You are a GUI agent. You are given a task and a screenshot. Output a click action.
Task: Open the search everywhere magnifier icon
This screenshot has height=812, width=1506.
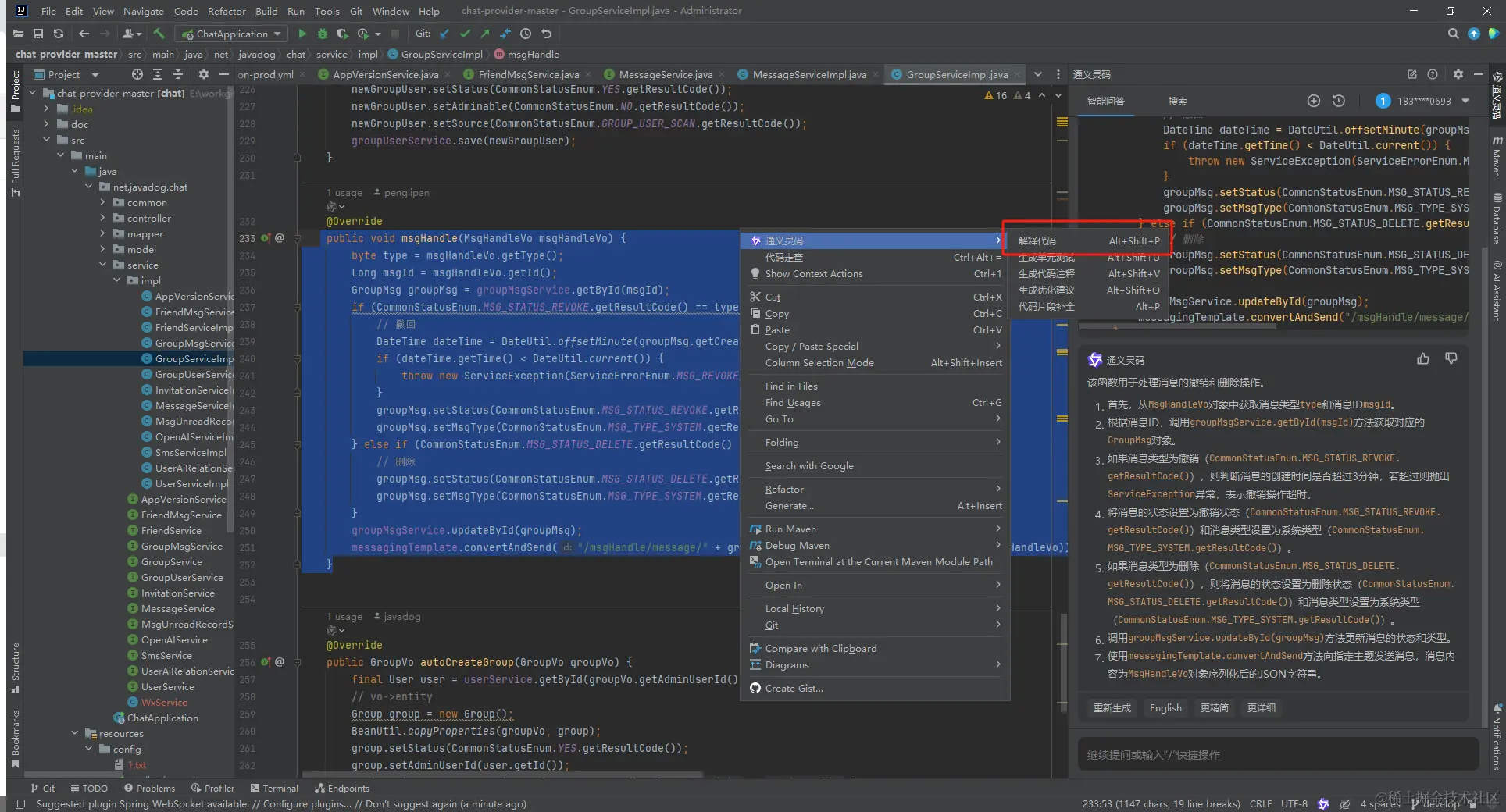tap(1453, 34)
